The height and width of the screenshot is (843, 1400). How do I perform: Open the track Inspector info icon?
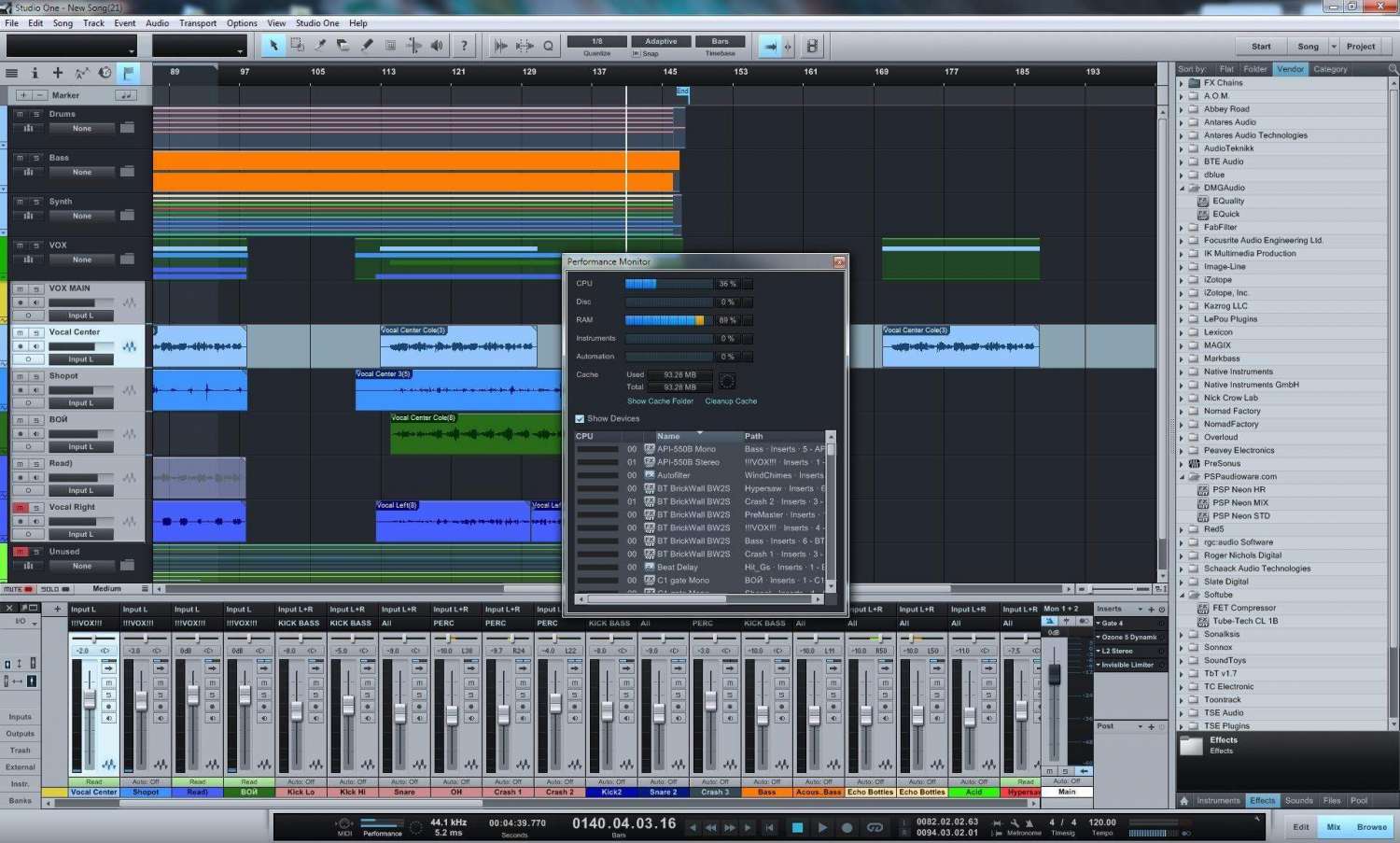click(35, 73)
